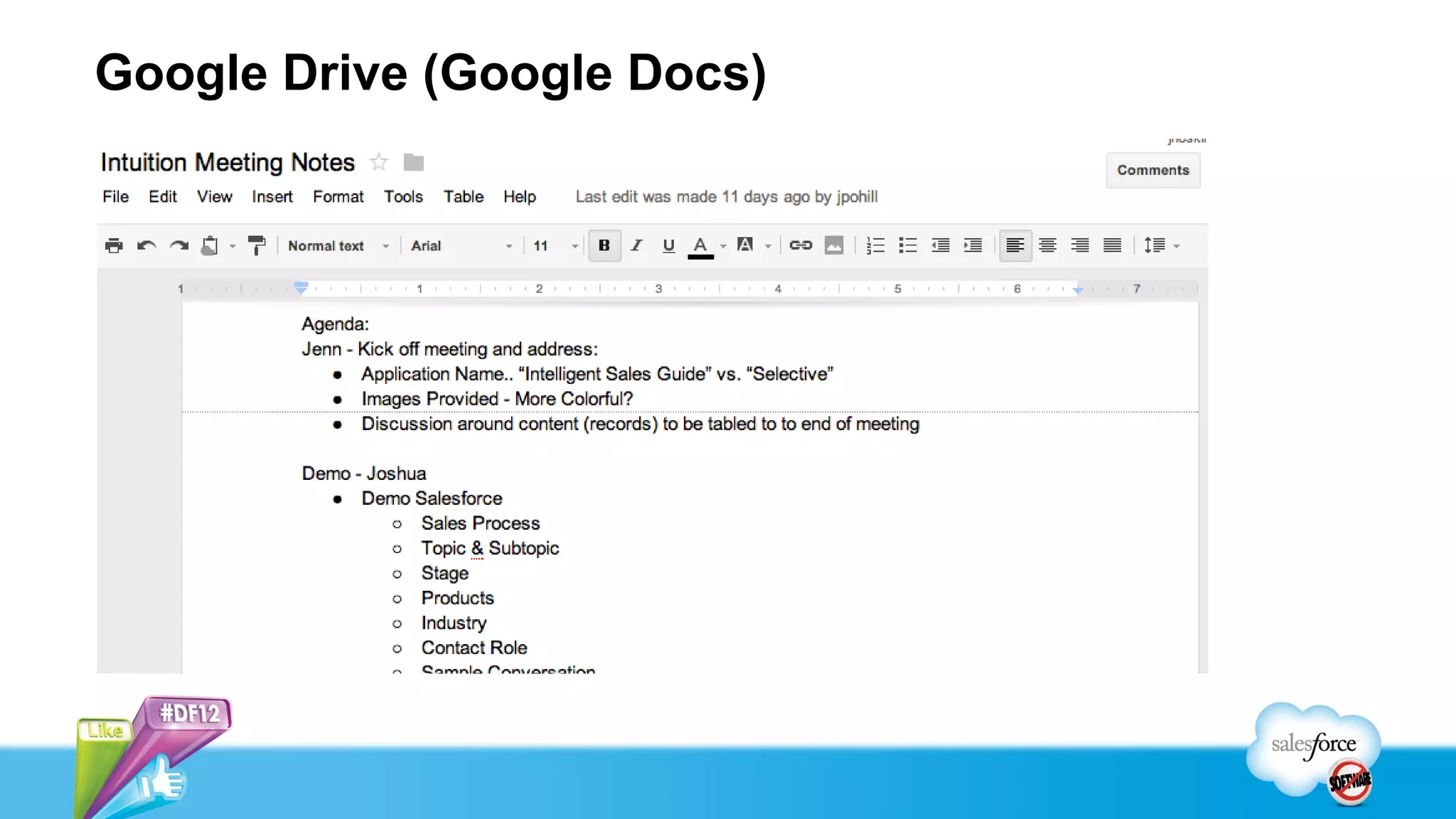This screenshot has height=819, width=1456.
Task: Click the Print icon in toolbar
Action: click(114, 246)
